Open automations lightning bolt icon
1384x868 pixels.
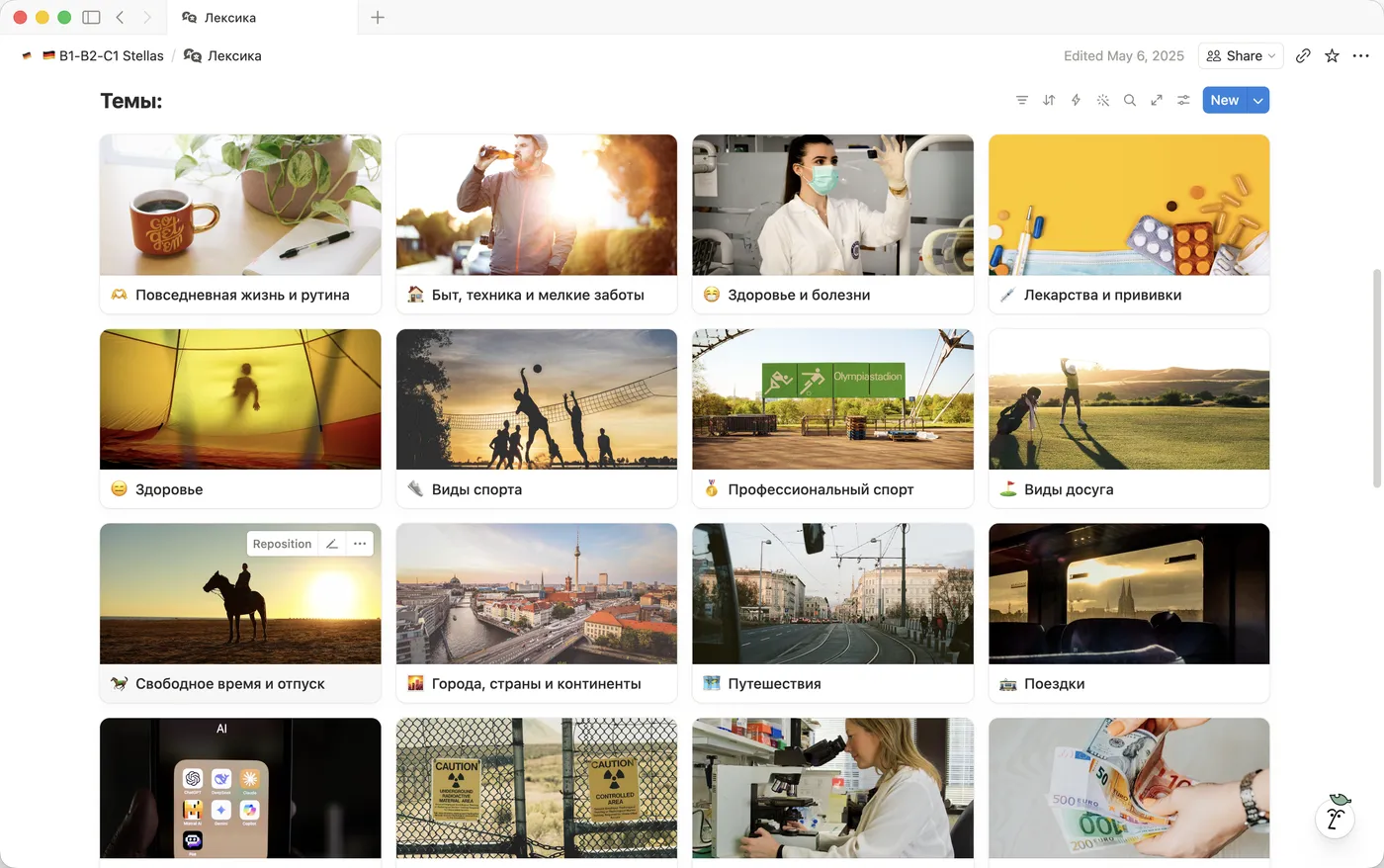pos(1076,100)
